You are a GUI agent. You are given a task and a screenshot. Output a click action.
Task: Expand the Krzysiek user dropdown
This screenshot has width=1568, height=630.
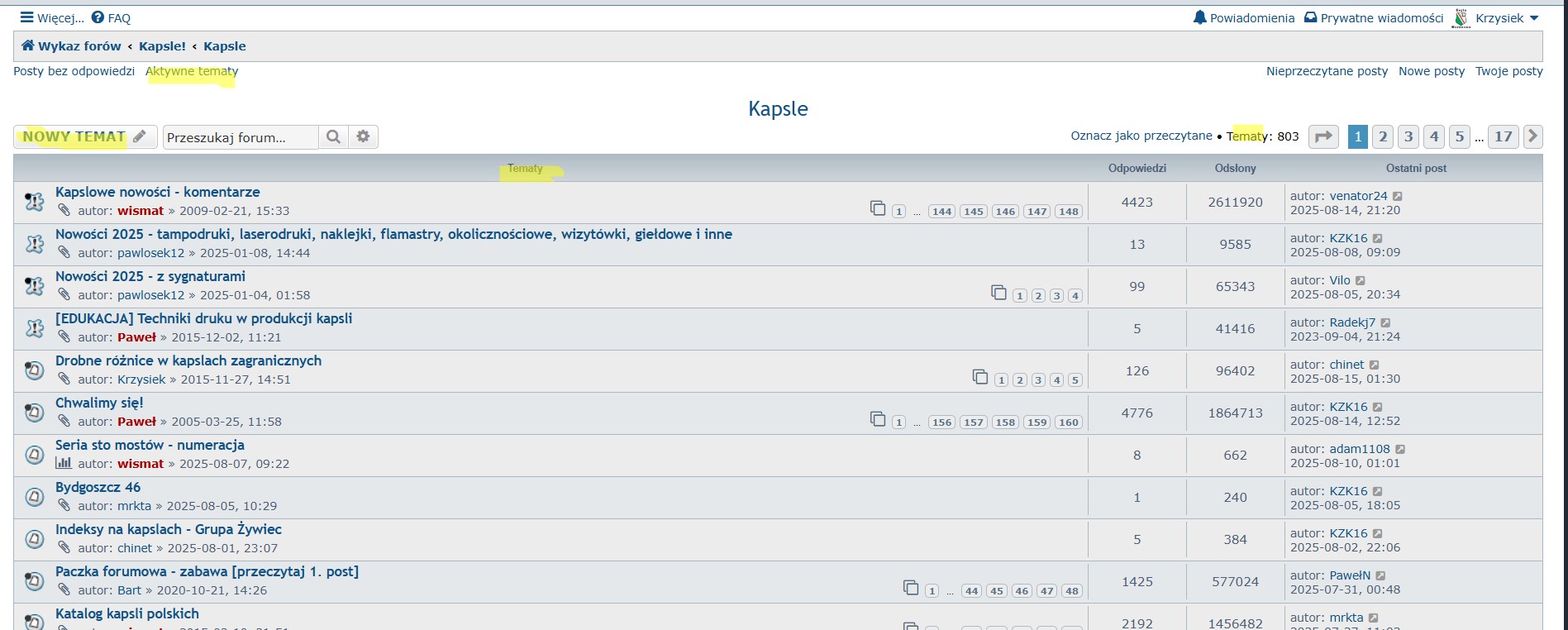point(1534,18)
